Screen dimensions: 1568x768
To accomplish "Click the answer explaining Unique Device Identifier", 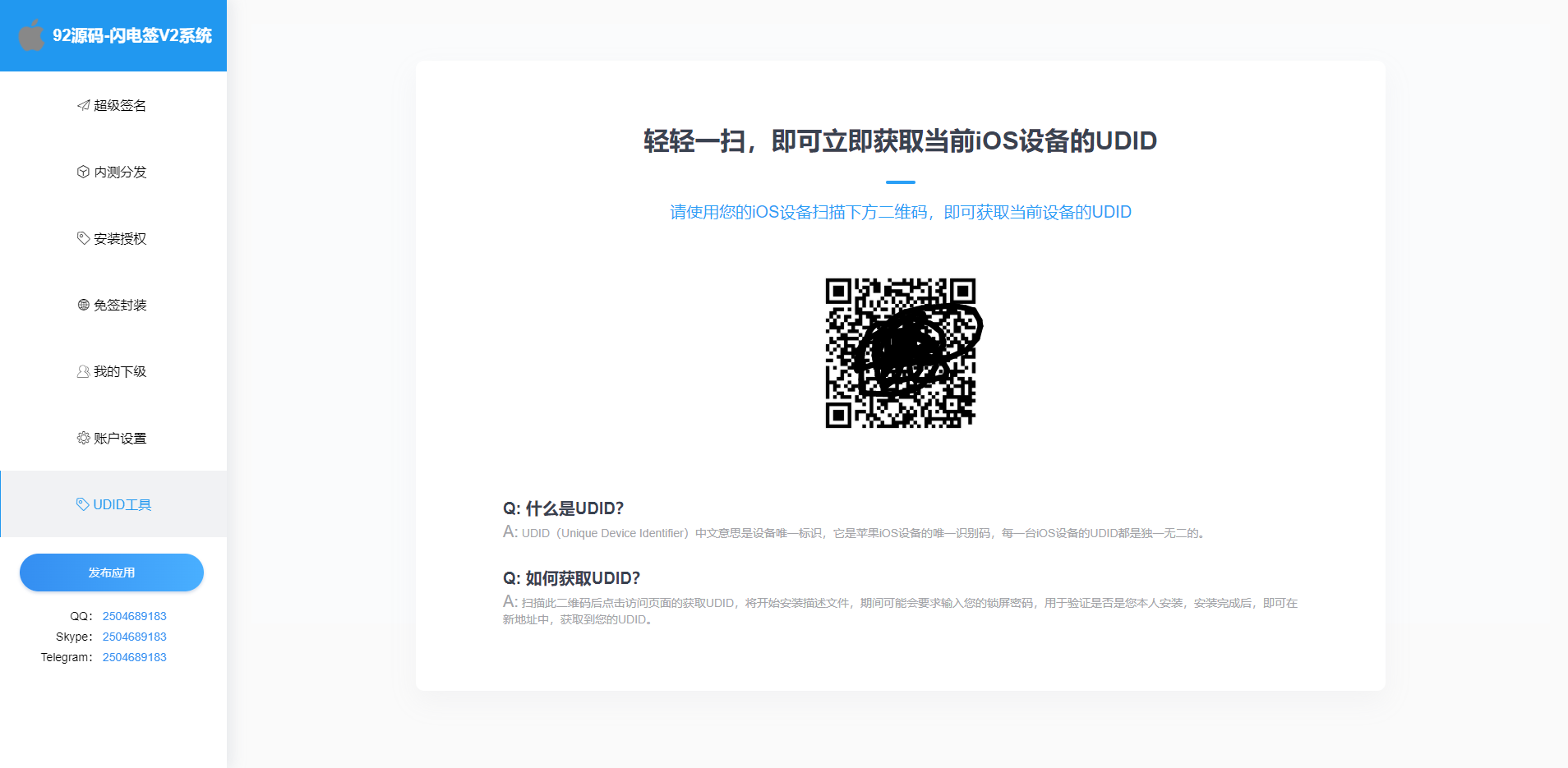I will pos(855,533).
